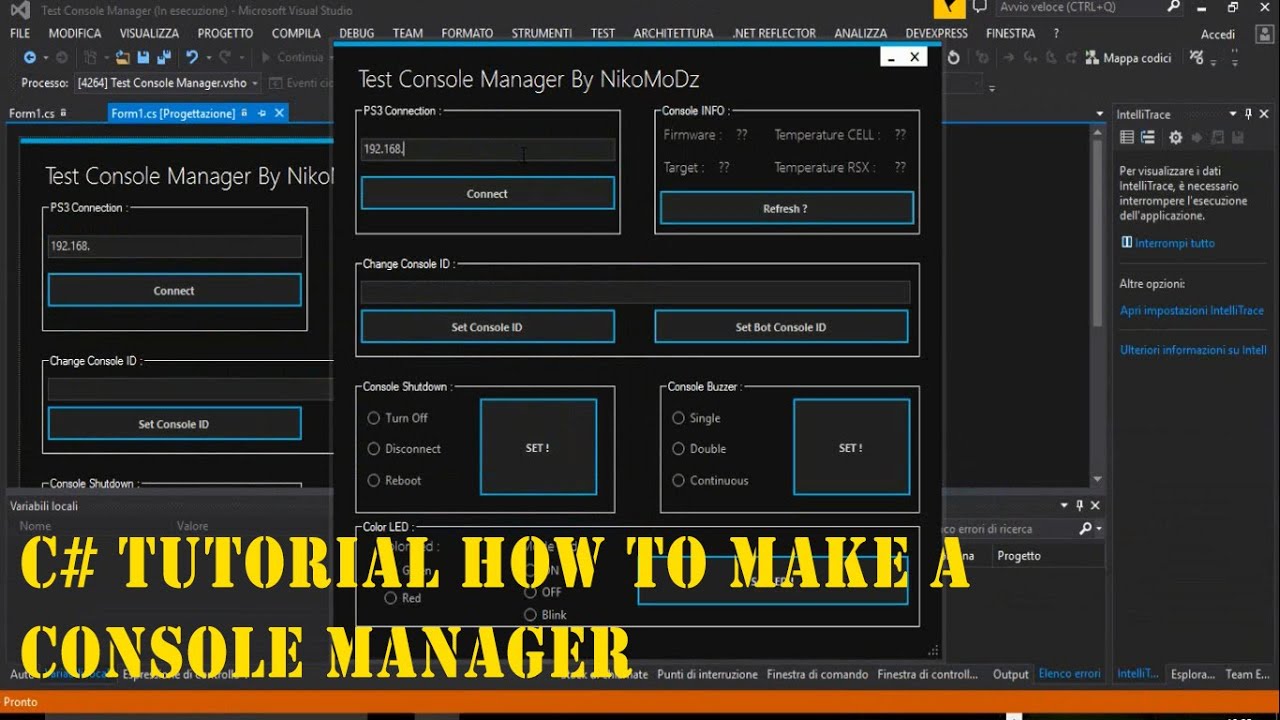Select the Single buzzer radio button
This screenshot has height=720, width=1280.
pyautogui.click(x=678, y=418)
